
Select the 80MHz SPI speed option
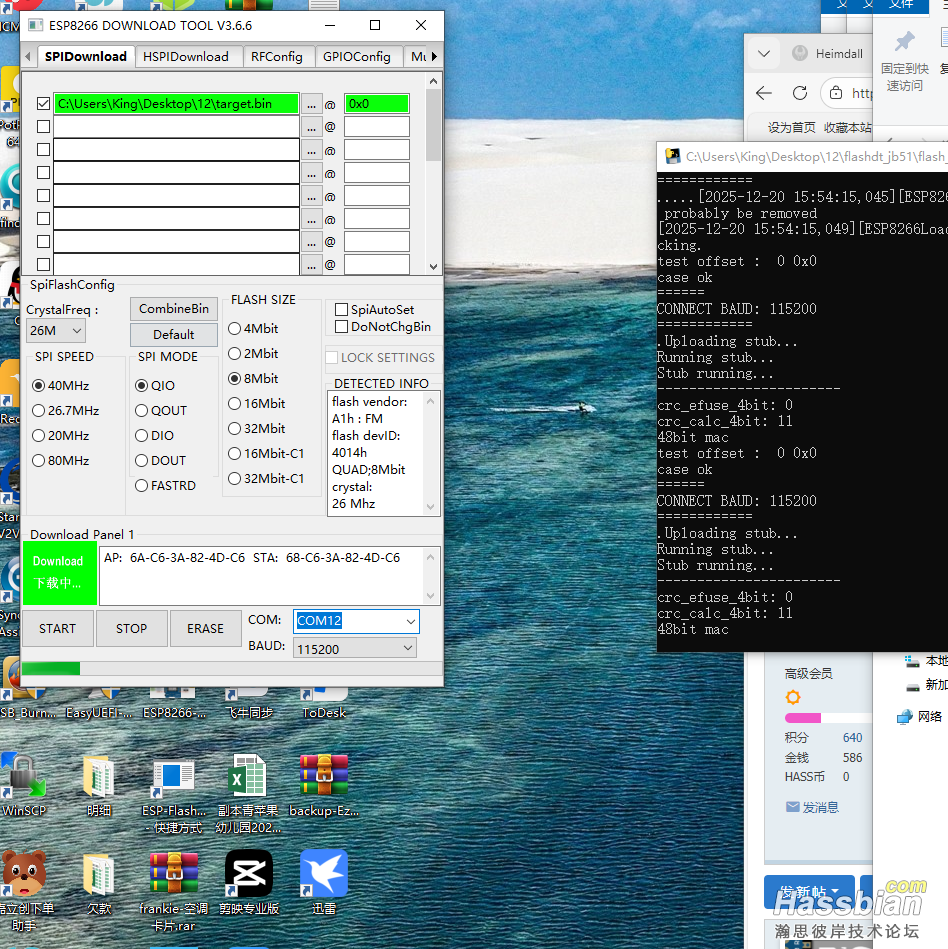[39, 461]
